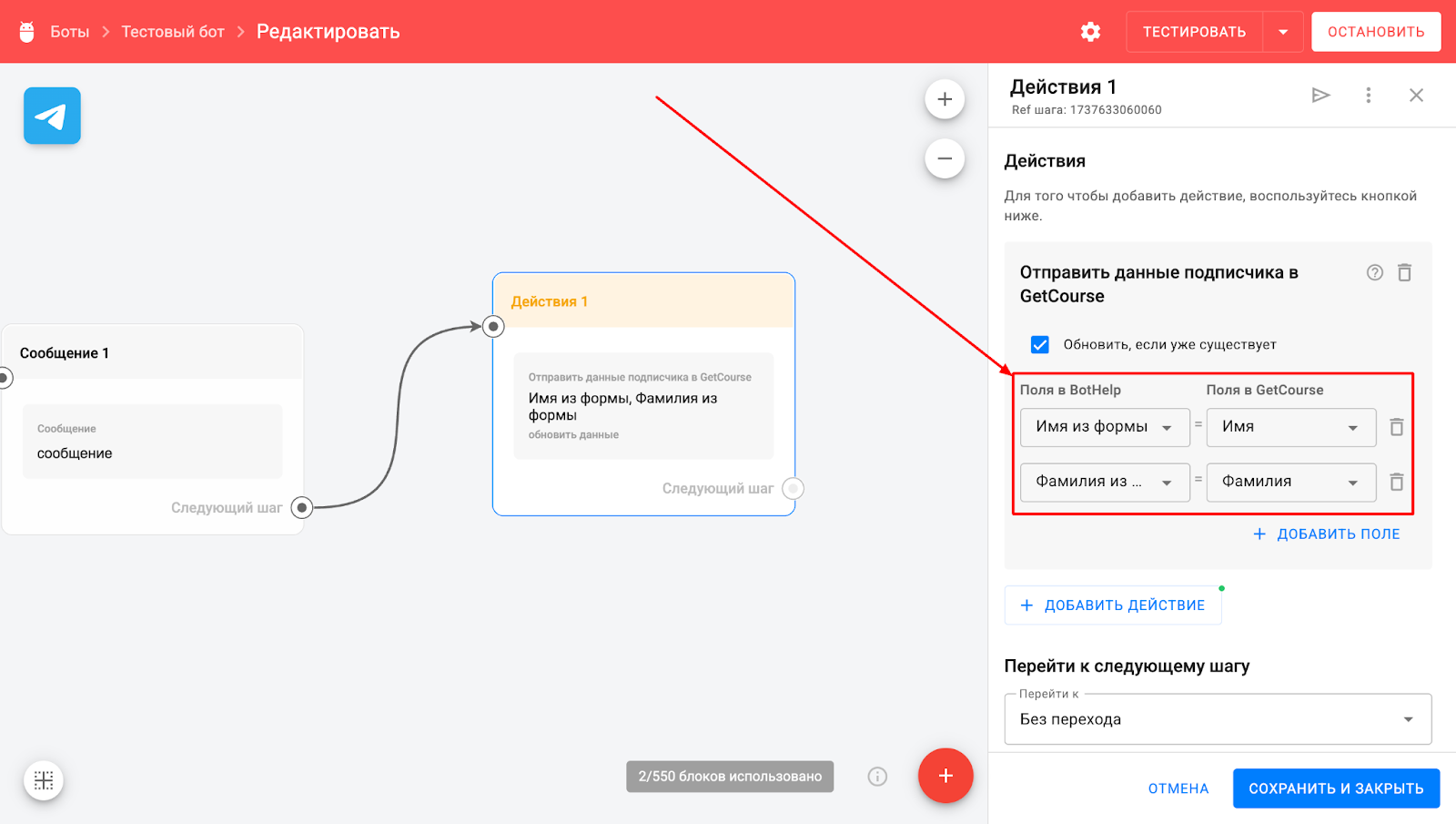Viewport: 1456px width, 824px height.
Task: Zoom out on the canvas
Action: (x=945, y=159)
